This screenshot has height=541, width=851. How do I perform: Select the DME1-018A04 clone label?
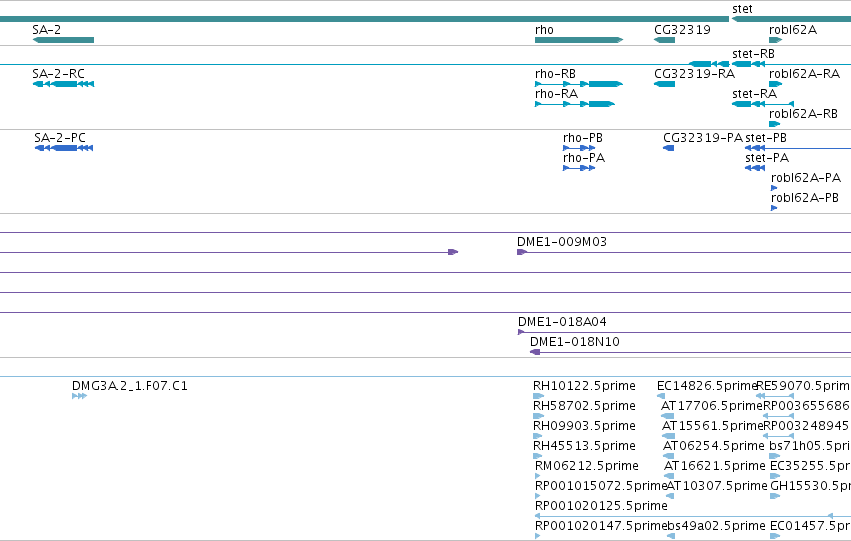[x=562, y=322]
